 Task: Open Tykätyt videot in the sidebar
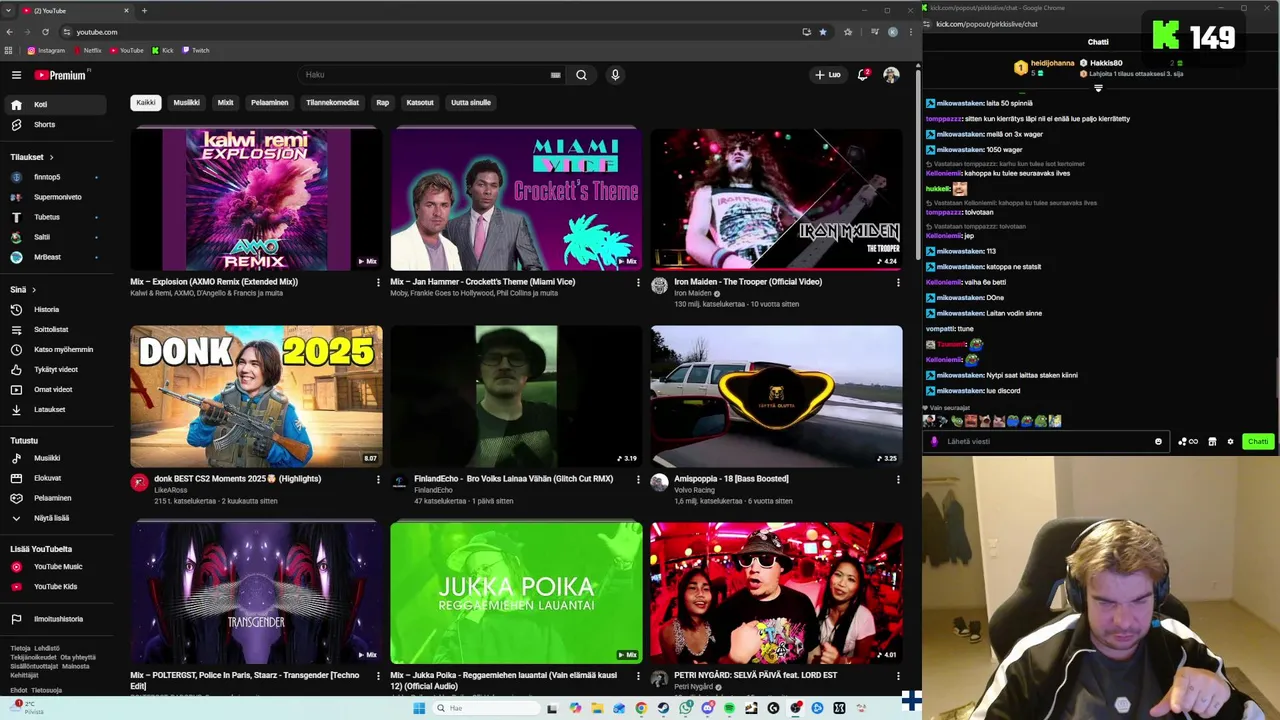pos(56,370)
